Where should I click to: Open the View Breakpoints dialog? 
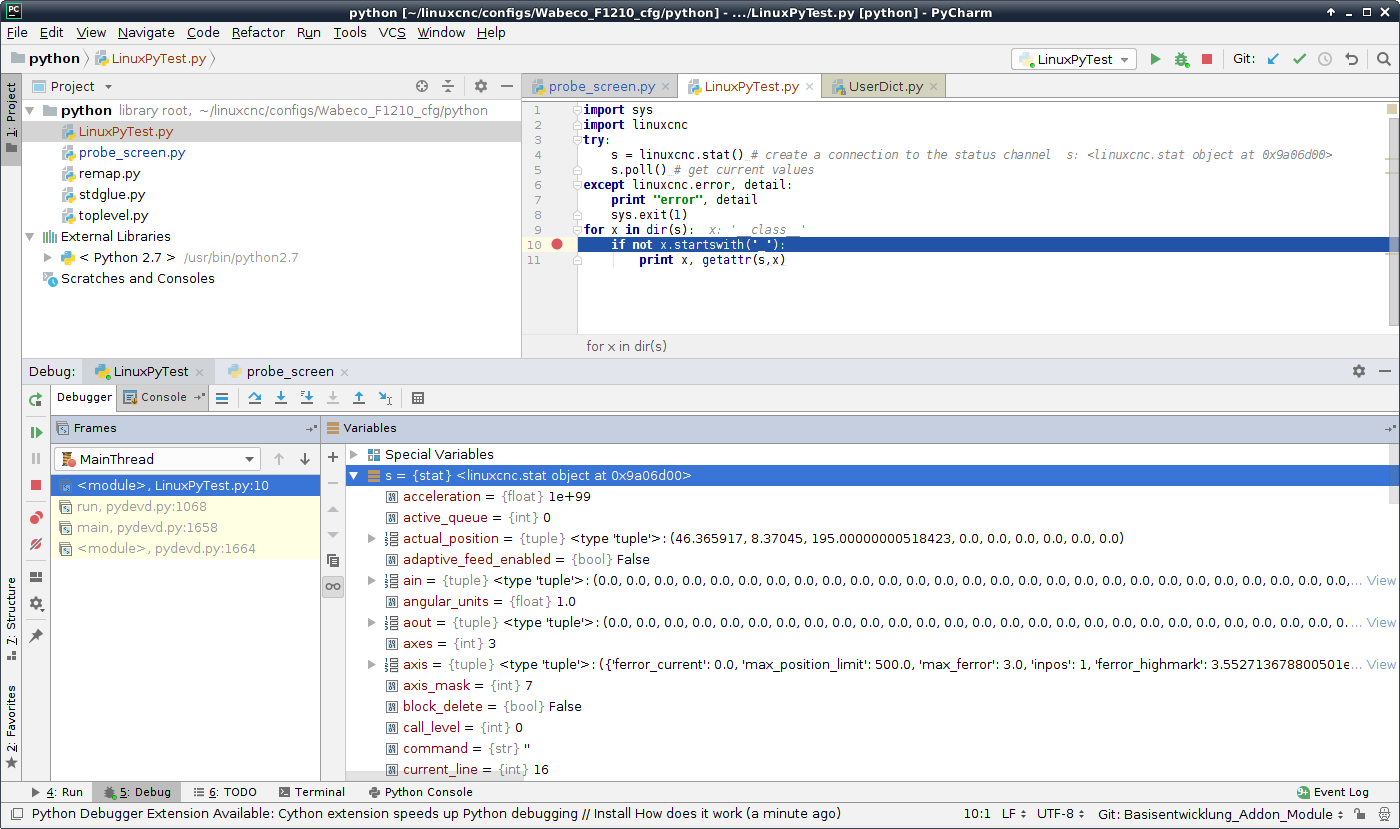pos(36,518)
